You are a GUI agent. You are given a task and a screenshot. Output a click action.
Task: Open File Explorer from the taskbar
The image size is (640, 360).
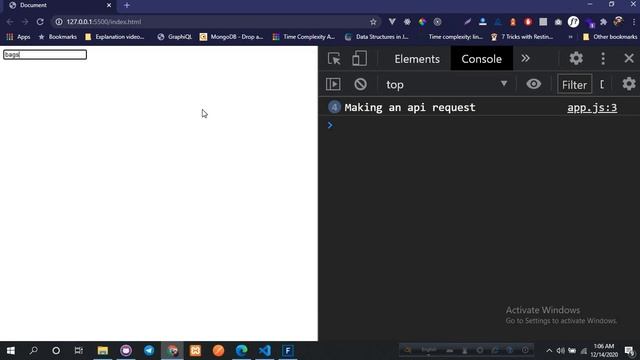point(102,351)
